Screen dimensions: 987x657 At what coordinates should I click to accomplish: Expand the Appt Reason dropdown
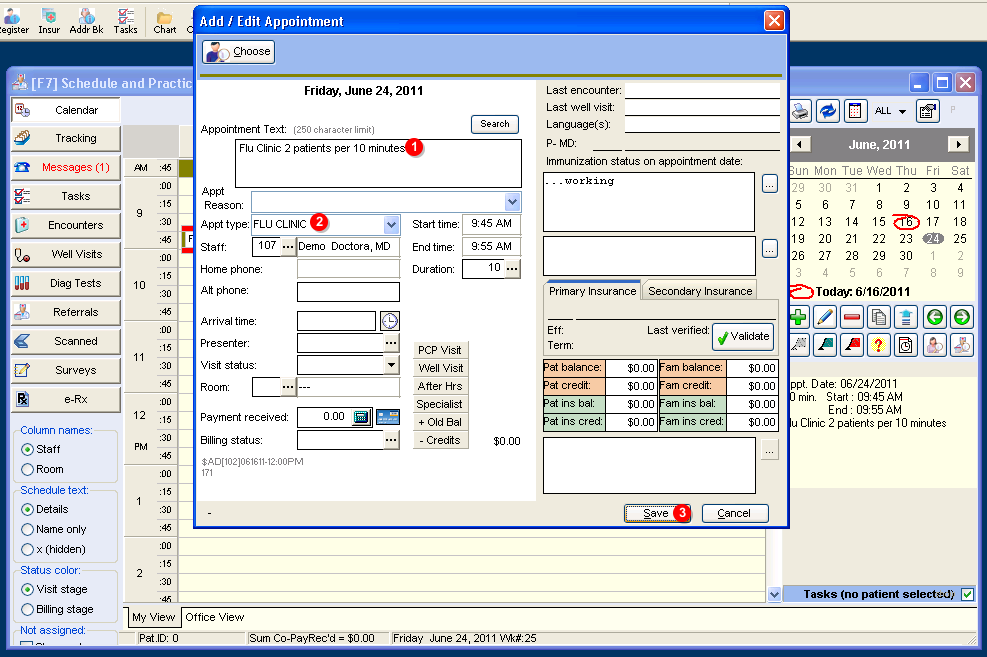[512, 202]
